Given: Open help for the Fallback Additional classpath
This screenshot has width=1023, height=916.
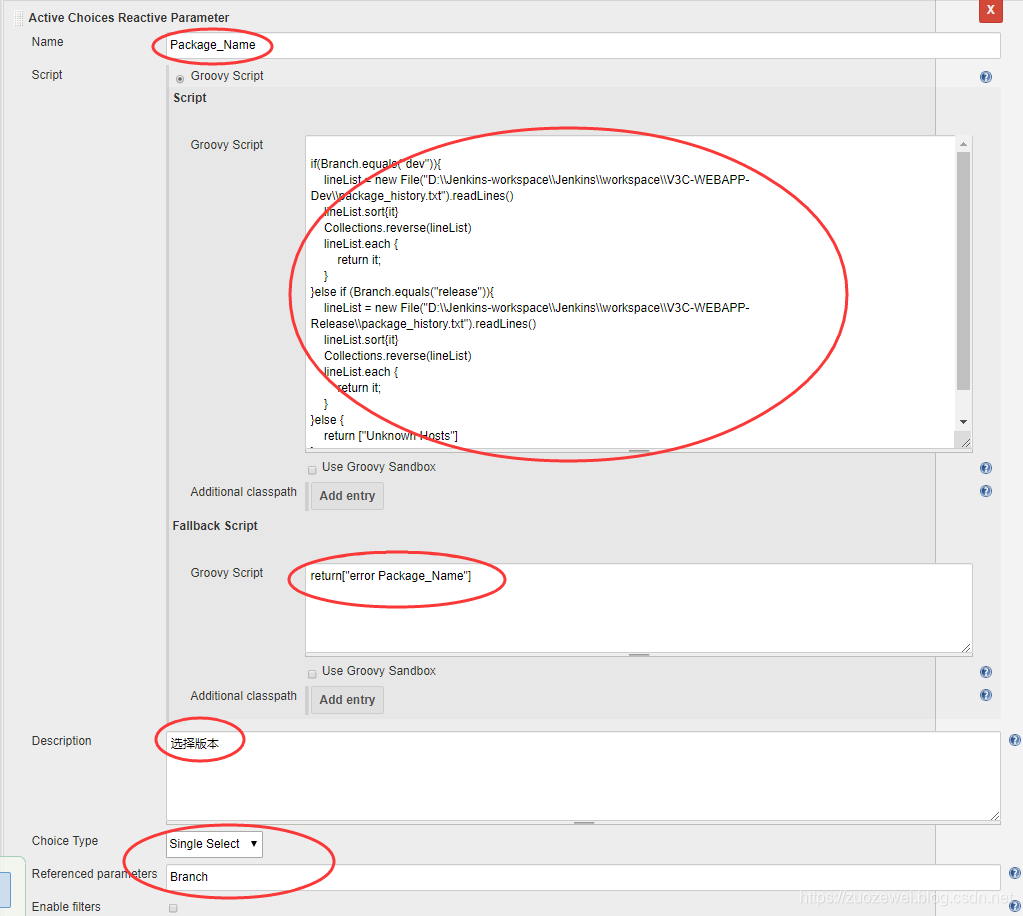Looking at the screenshot, I should [x=986, y=695].
